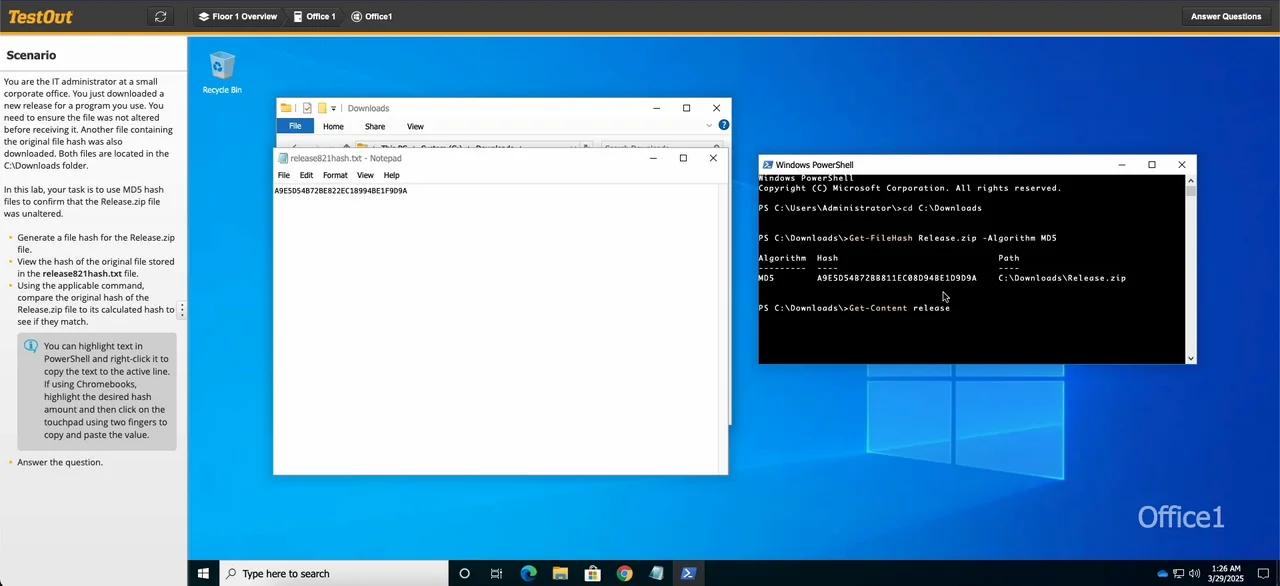Open the Recycle Bin on the desktop

pyautogui.click(x=221, y=66)
